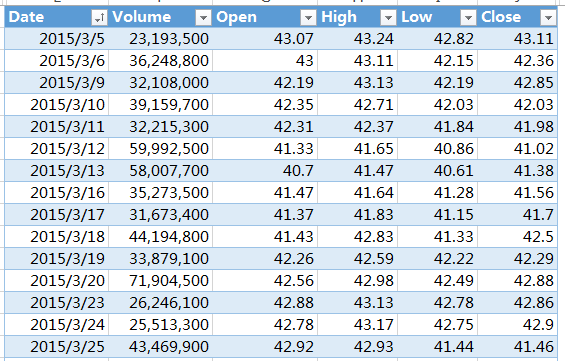The height and width of the screenshot is (361, 565).
Task: Select Open value 42.35 on 2015/3/10
Action: [265, 104]
